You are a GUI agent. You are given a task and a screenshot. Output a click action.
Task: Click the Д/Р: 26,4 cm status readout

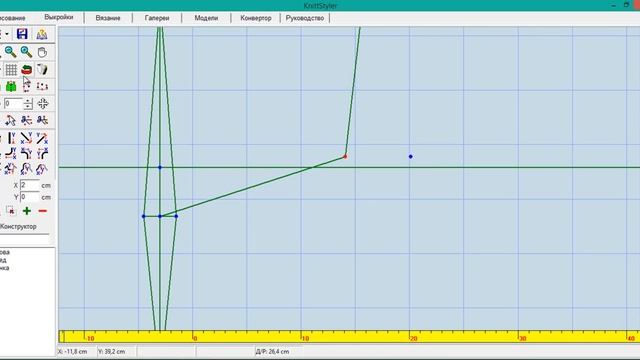click(272, 351)
